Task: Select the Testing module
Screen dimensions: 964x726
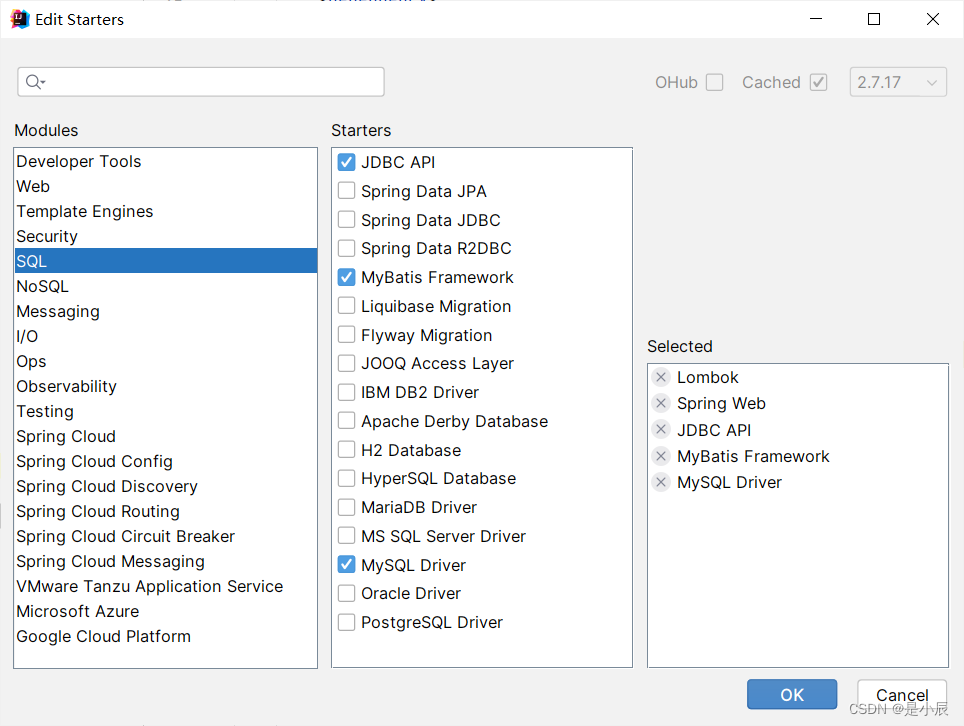Action: pyautogui.click(x=165, y=411)
